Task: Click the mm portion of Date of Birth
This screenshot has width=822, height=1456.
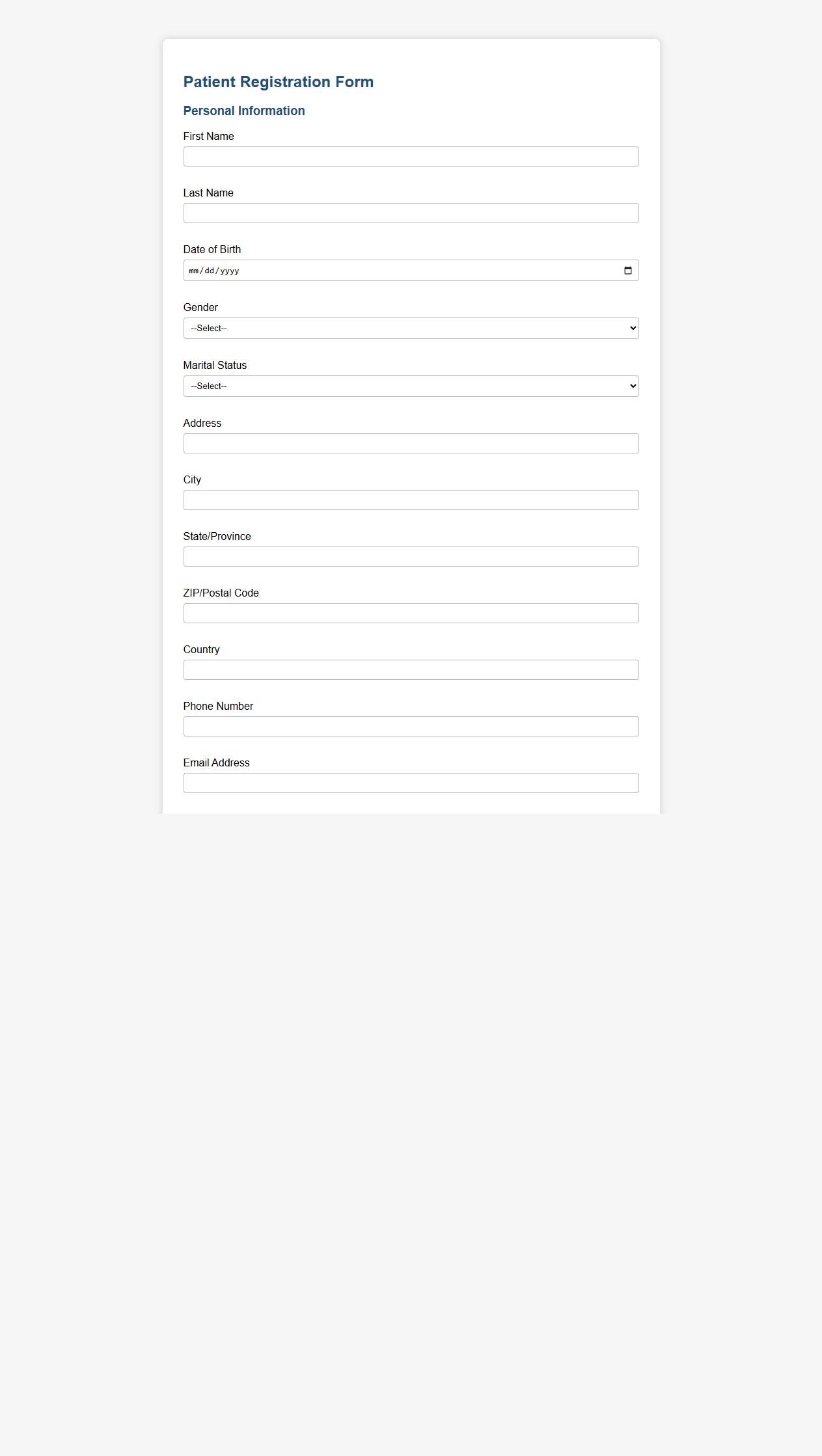Action: [x=193, y=270]
